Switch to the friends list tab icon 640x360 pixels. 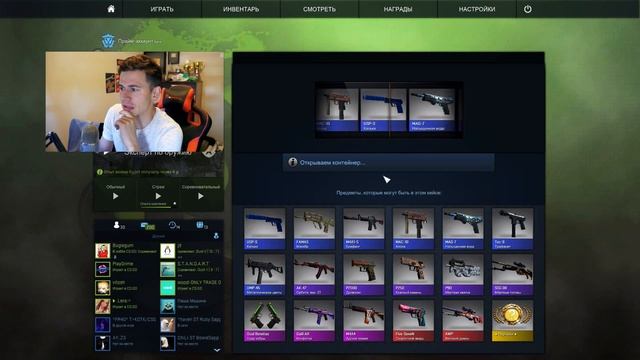[x=118, y=225]
